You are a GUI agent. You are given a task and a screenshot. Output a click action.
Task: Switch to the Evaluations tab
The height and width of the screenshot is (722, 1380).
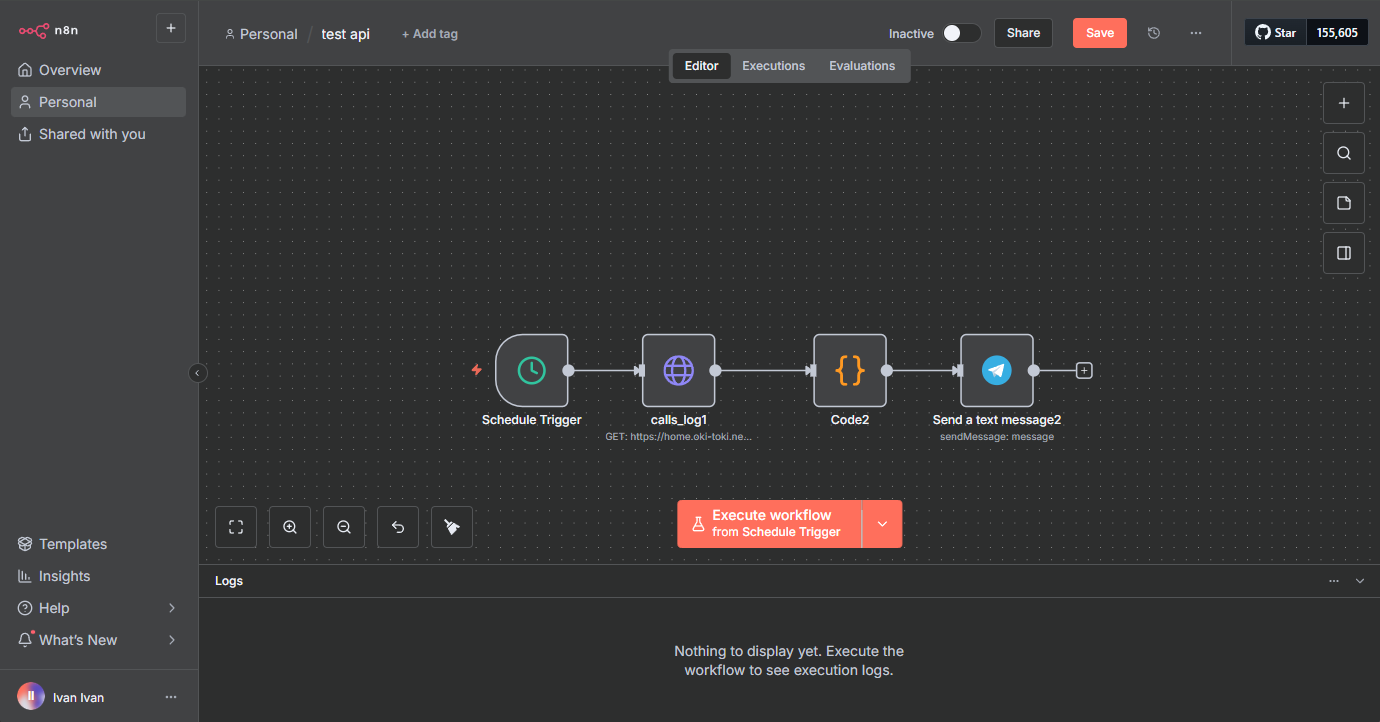pyautogui.click(x=862, y=66)
